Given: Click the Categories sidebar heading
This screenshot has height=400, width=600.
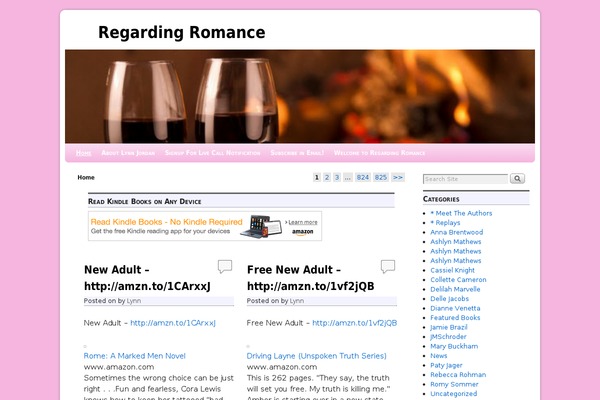Looking at the screenshot, I should point(441,199).
